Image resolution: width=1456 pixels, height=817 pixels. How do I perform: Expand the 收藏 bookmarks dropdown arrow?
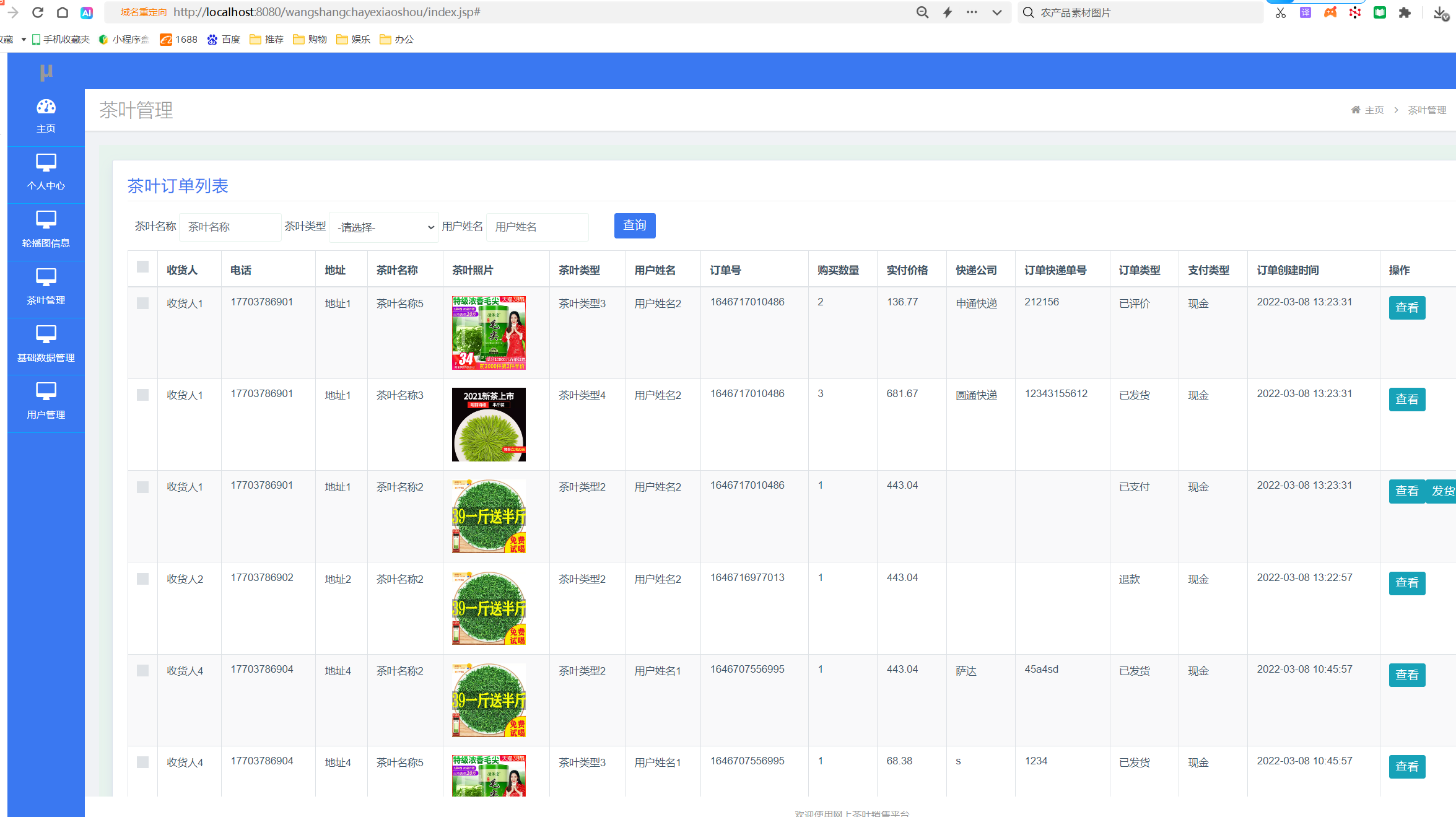coord(24,40)
